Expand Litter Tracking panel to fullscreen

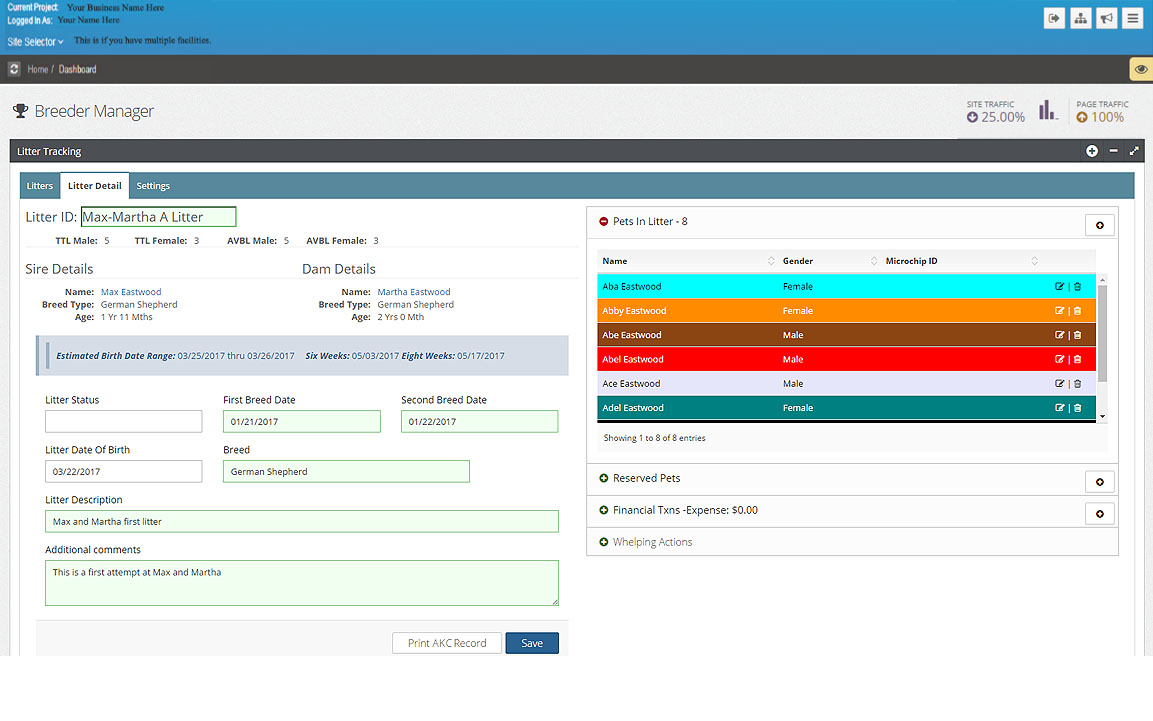click(1134, 151)
